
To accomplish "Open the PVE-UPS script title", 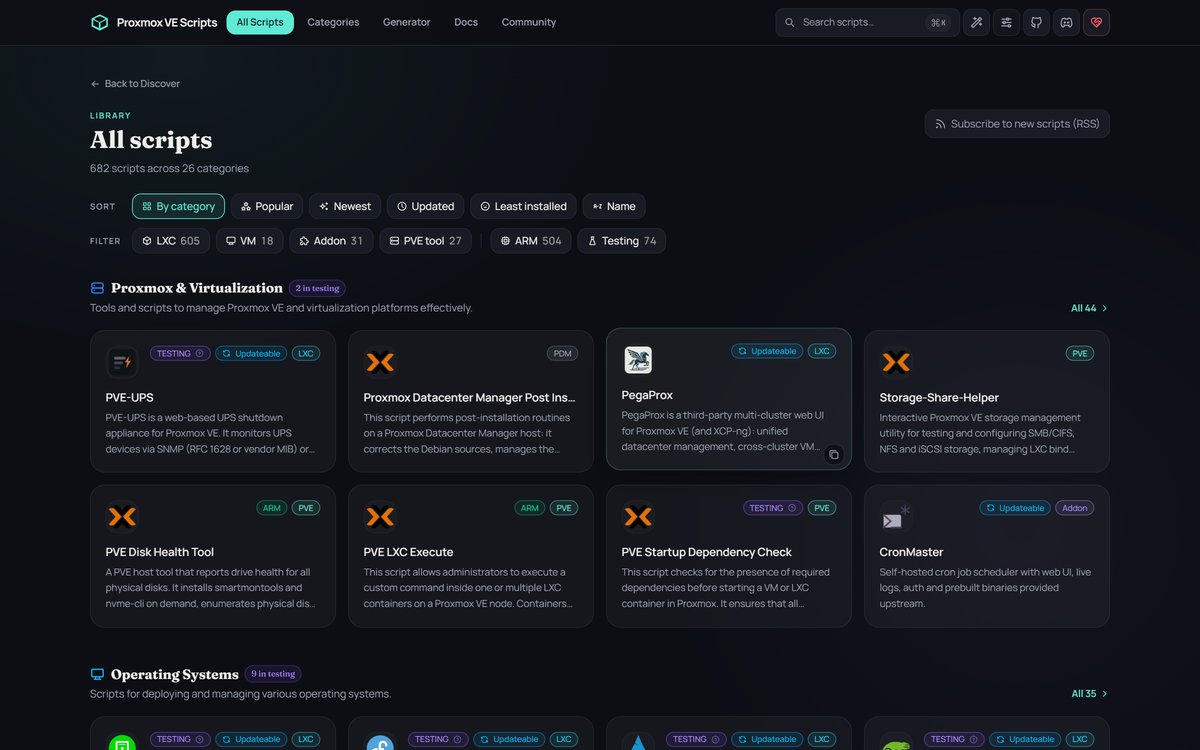I will click(x=130, y=397).
